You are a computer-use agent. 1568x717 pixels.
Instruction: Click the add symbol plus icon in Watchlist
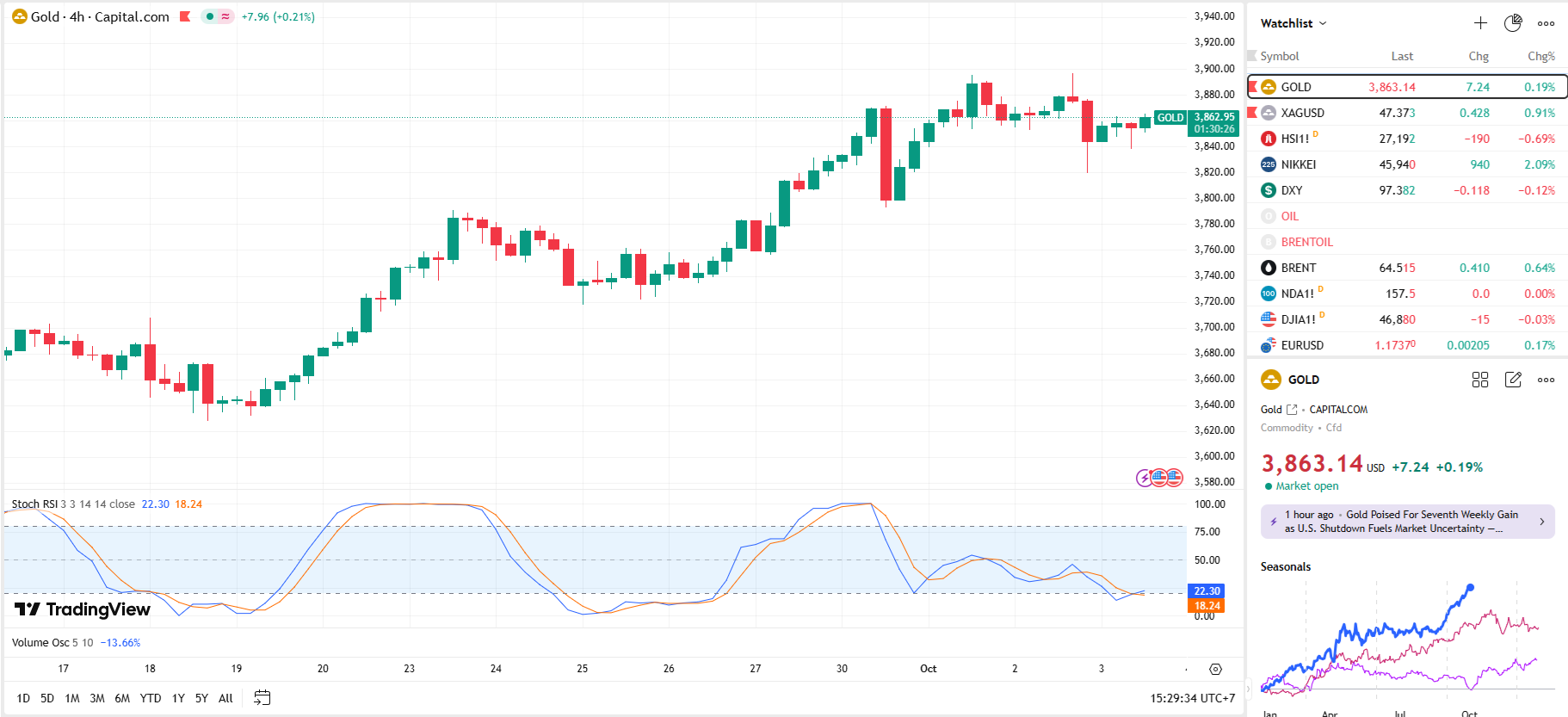(x=1480, y=23)
